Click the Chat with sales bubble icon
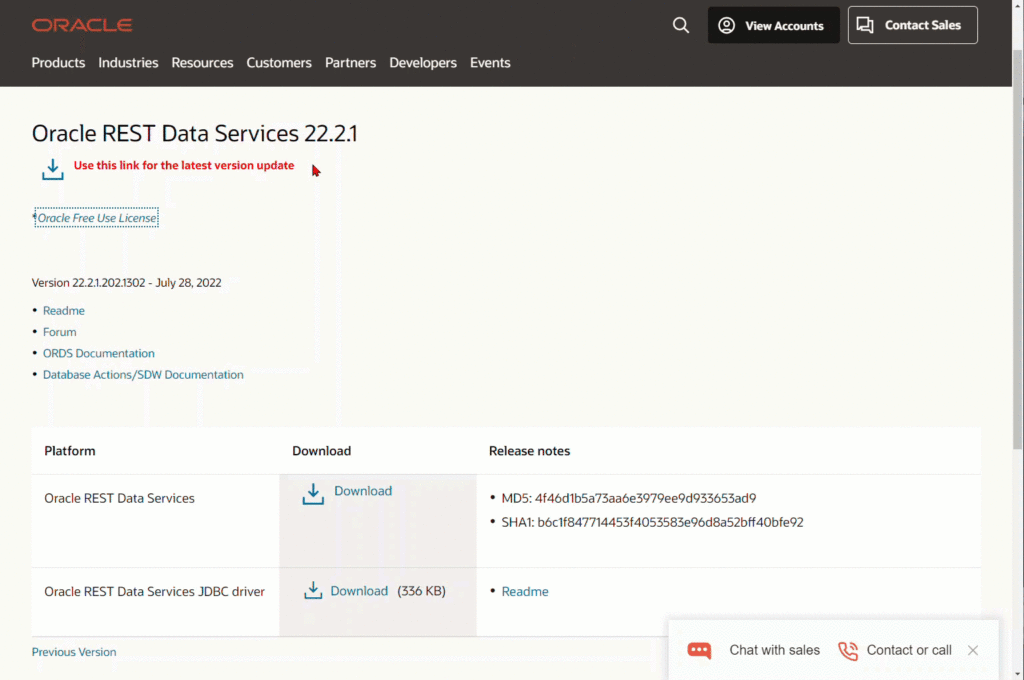 pos(699,651)
